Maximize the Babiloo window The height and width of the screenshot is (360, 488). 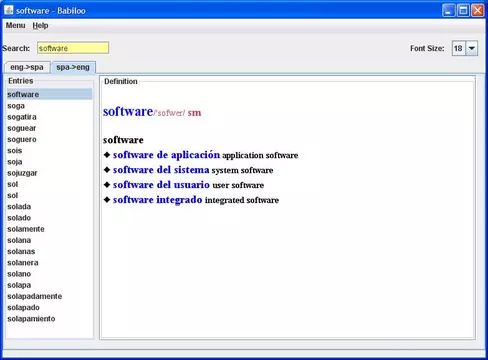463,10
